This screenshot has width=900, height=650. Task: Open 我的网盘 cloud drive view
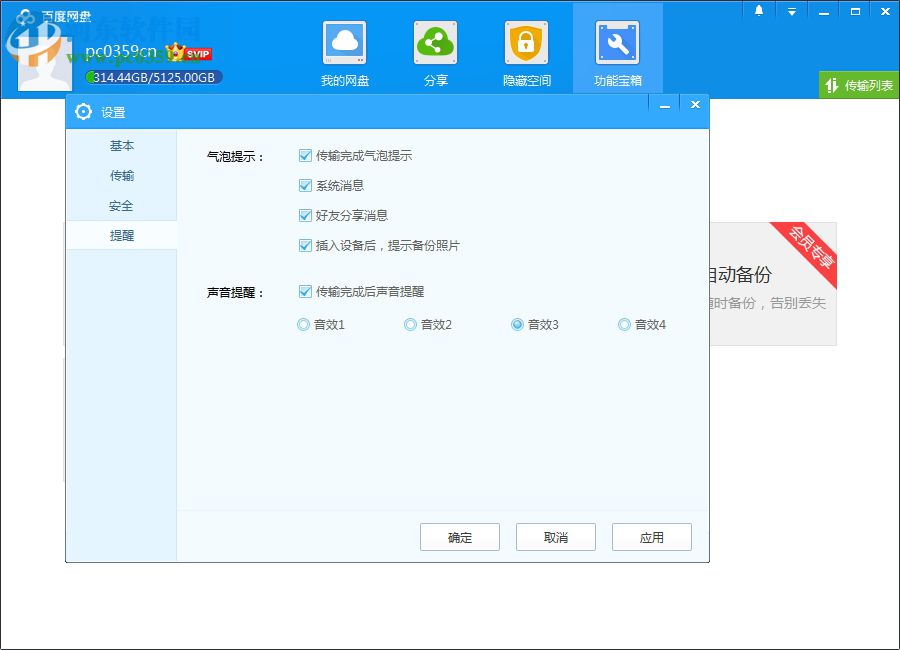click(x=345, y=50)
